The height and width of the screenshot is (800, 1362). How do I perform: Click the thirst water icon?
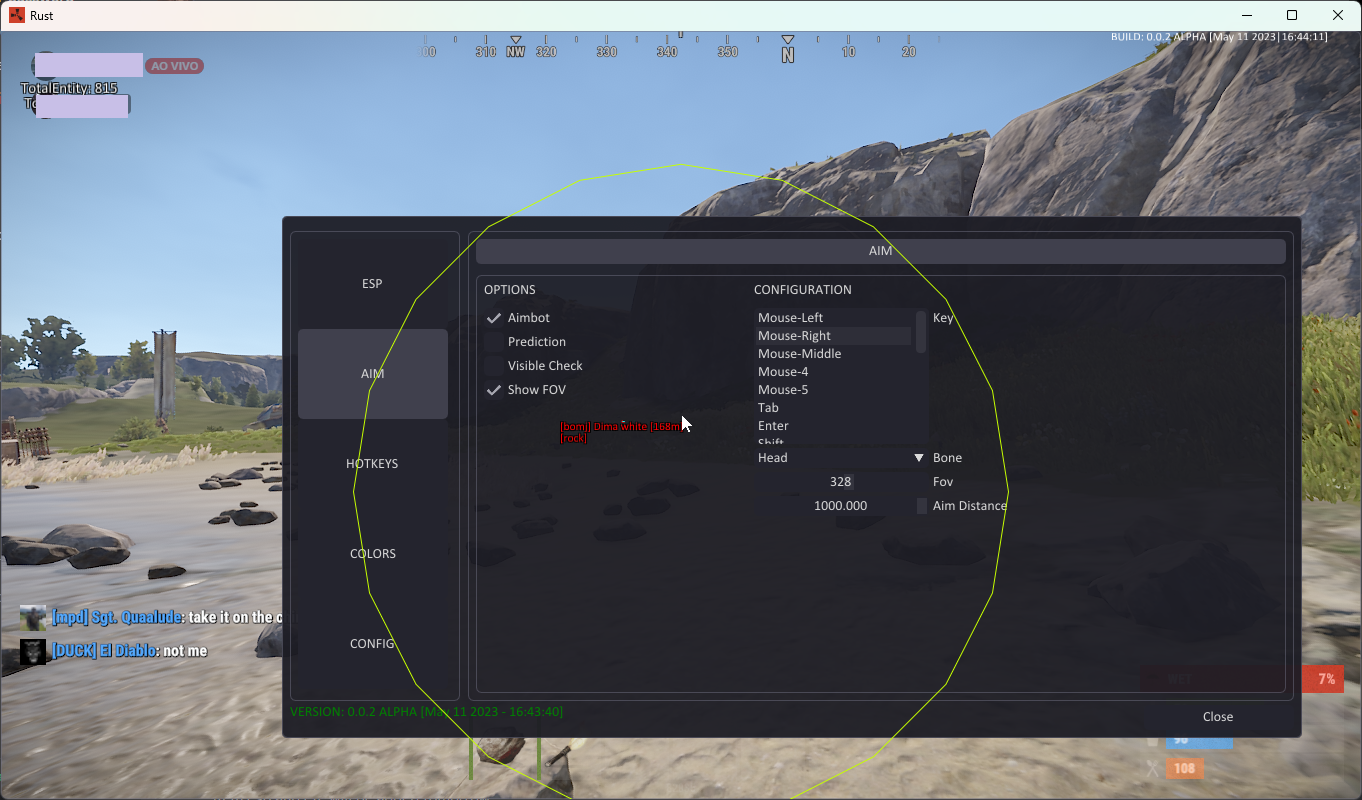(1152, 740)
